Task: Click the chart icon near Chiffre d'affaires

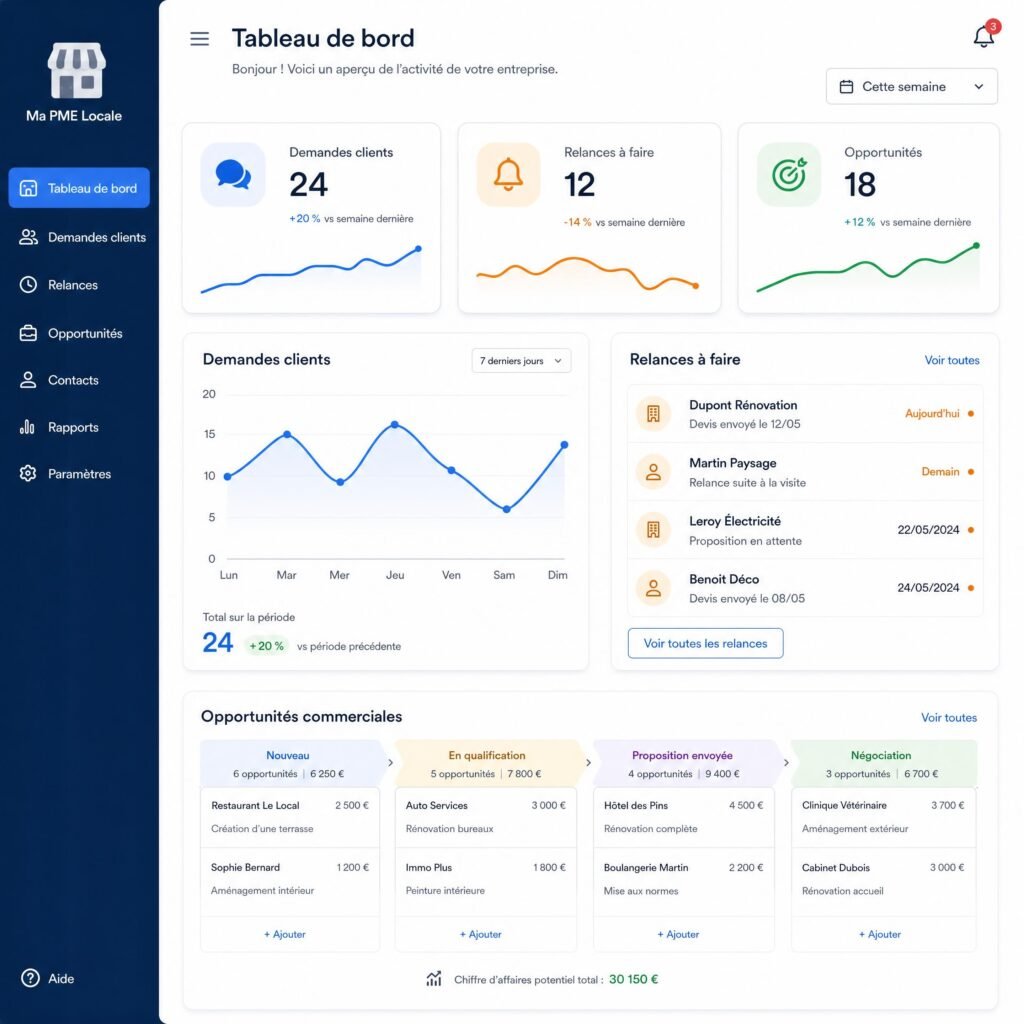Action: coord(434,978)
